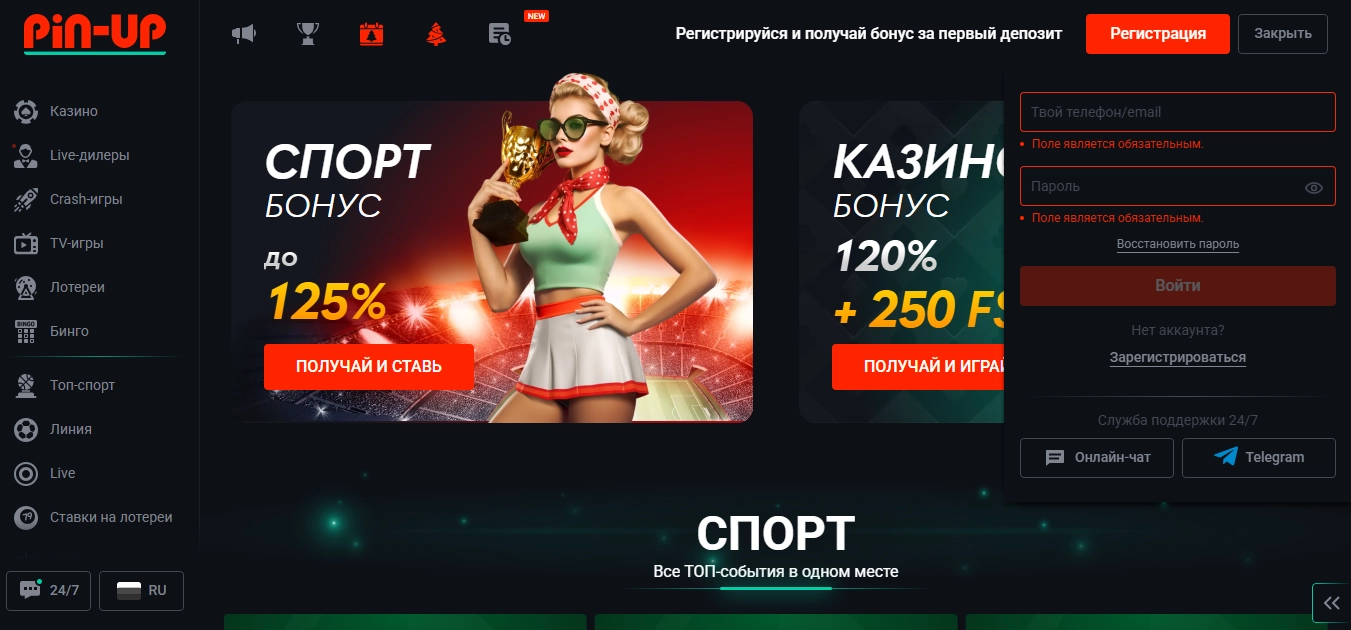Screen dimensions: 1351x630
Task: Close the login panel with Закрыть
Action: coord(1283,34)
